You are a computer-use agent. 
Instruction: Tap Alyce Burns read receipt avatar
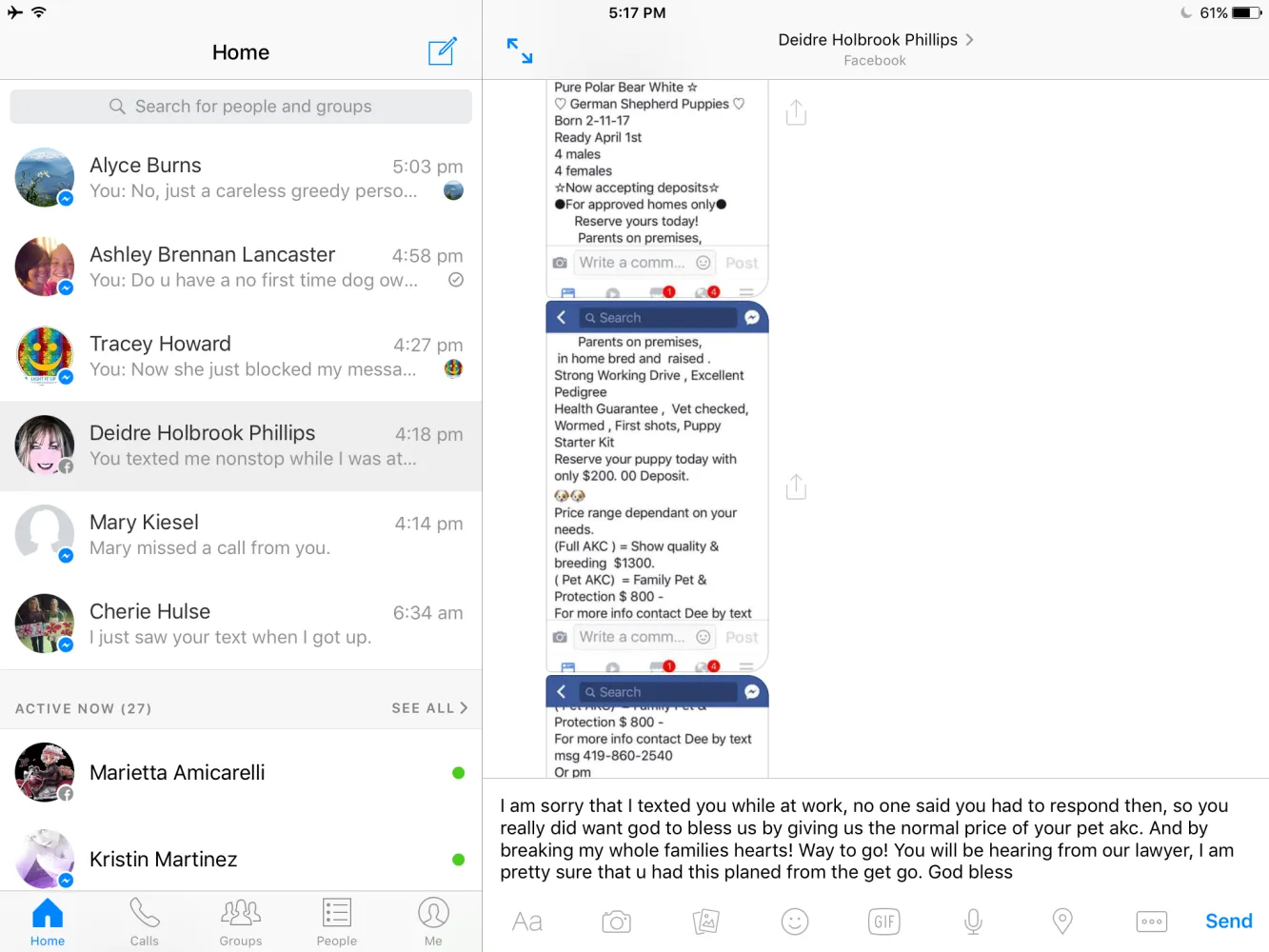(454, 190)
